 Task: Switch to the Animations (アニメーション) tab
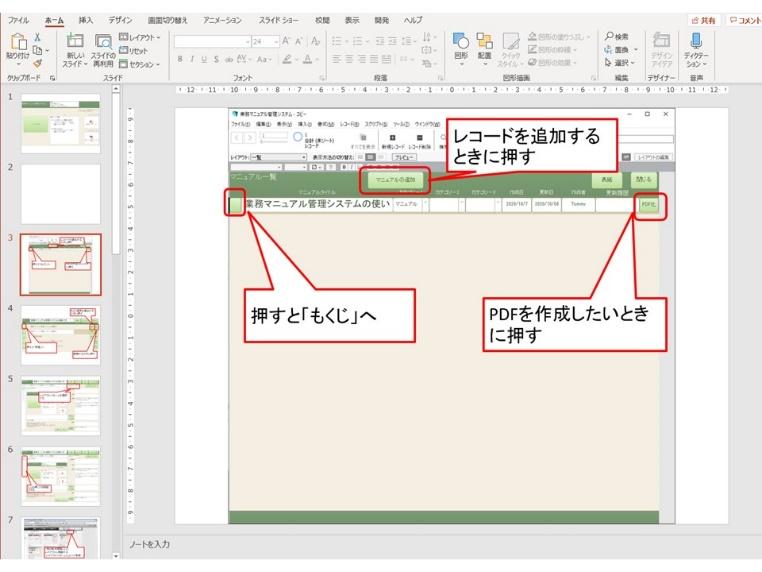(222, 20)
